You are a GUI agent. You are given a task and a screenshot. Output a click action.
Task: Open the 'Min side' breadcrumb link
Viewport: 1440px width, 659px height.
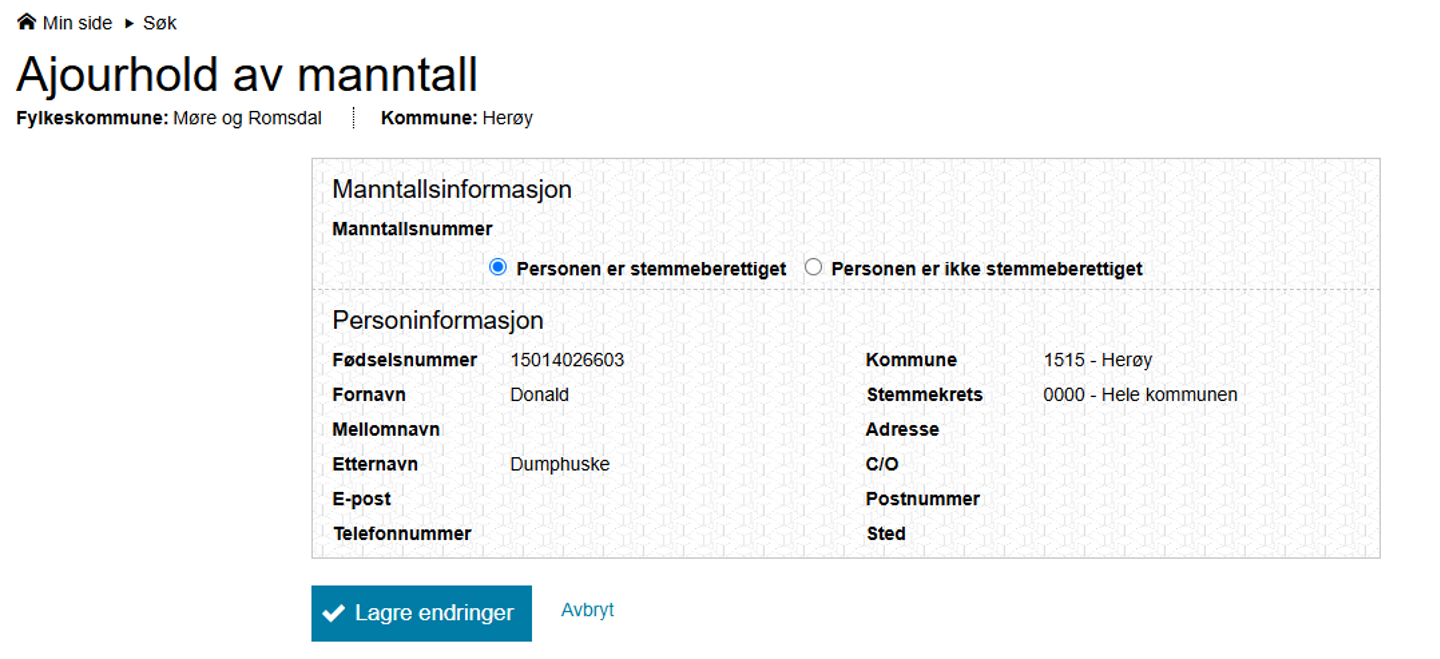(77, 23)
